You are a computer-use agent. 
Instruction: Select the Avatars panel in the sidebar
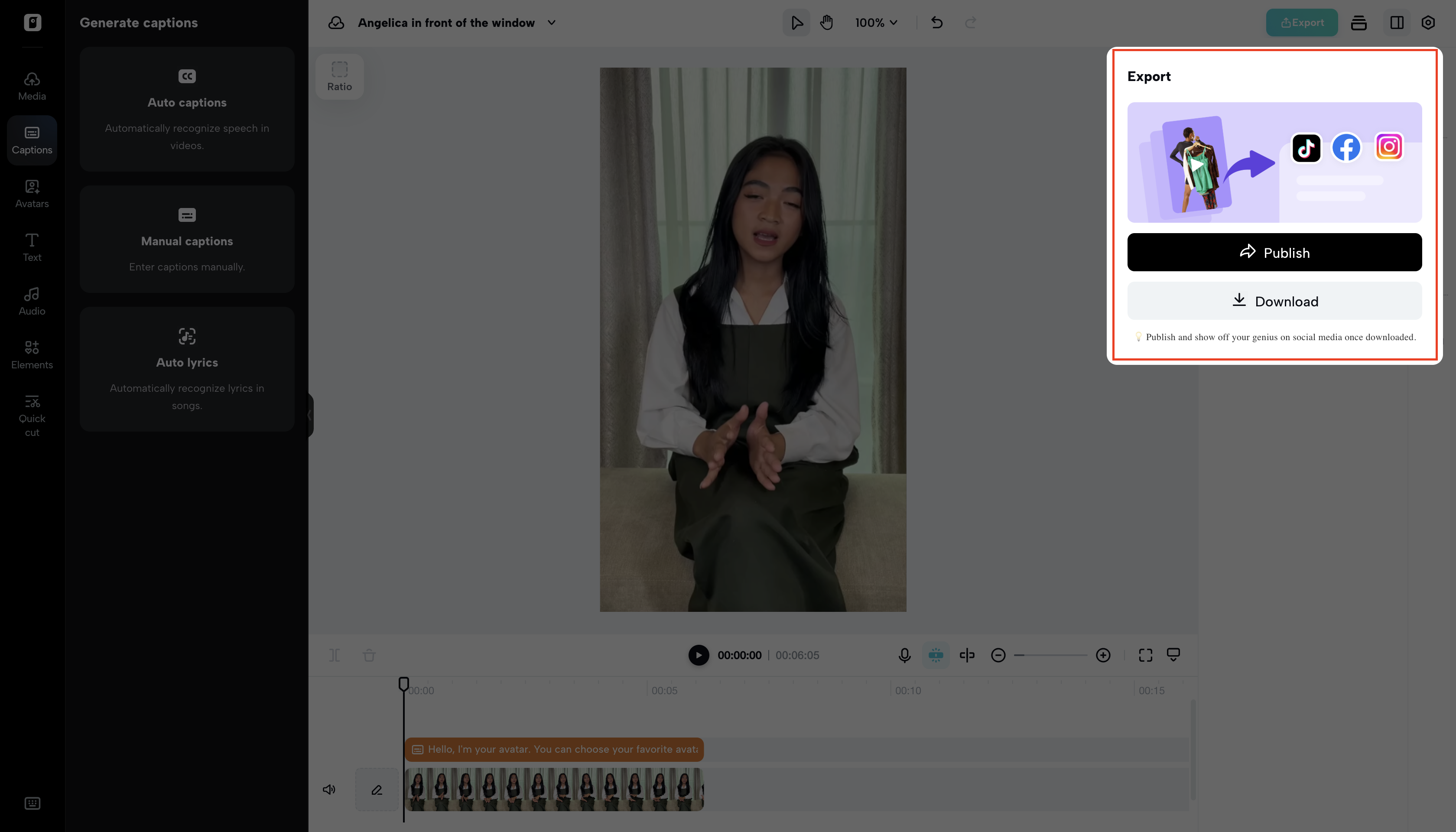coord(32,194)
